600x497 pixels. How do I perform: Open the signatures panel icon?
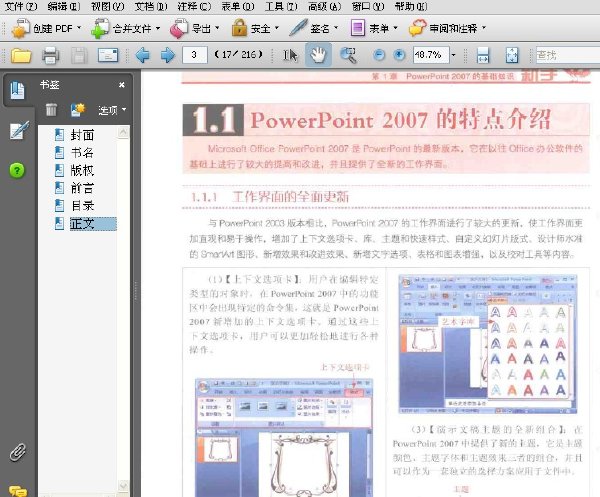pyautogui.click(x=18, y=130)
